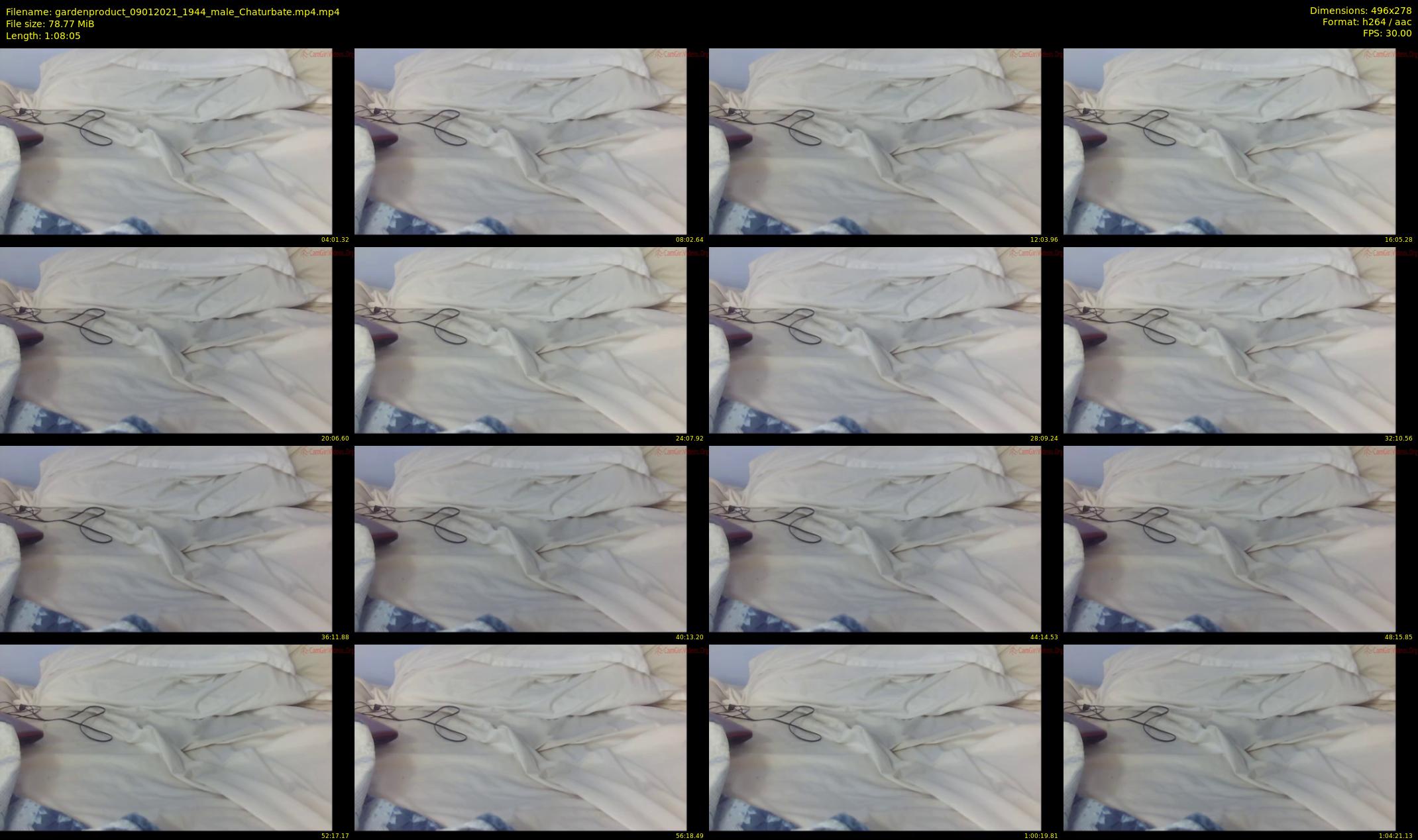Click the FPS 30.00 label
Screen dimensions: 1418x840
[x=1386, y=33]
